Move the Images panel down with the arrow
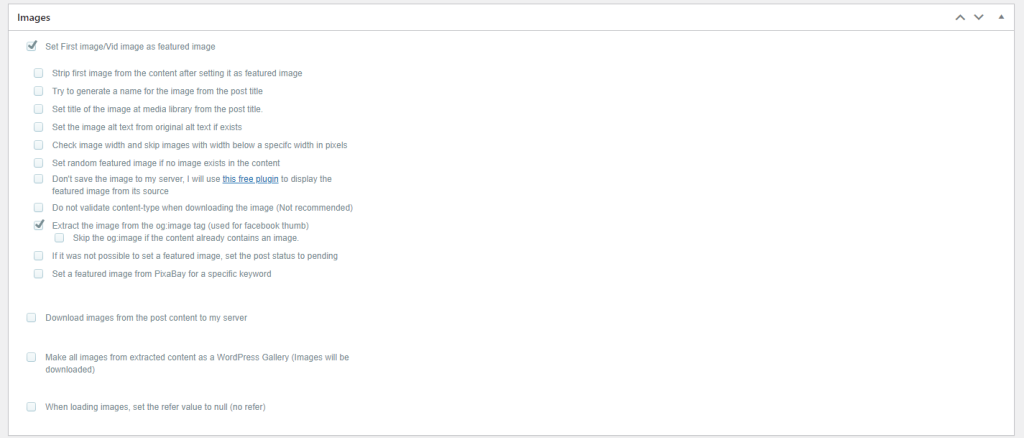 point(978,18)
